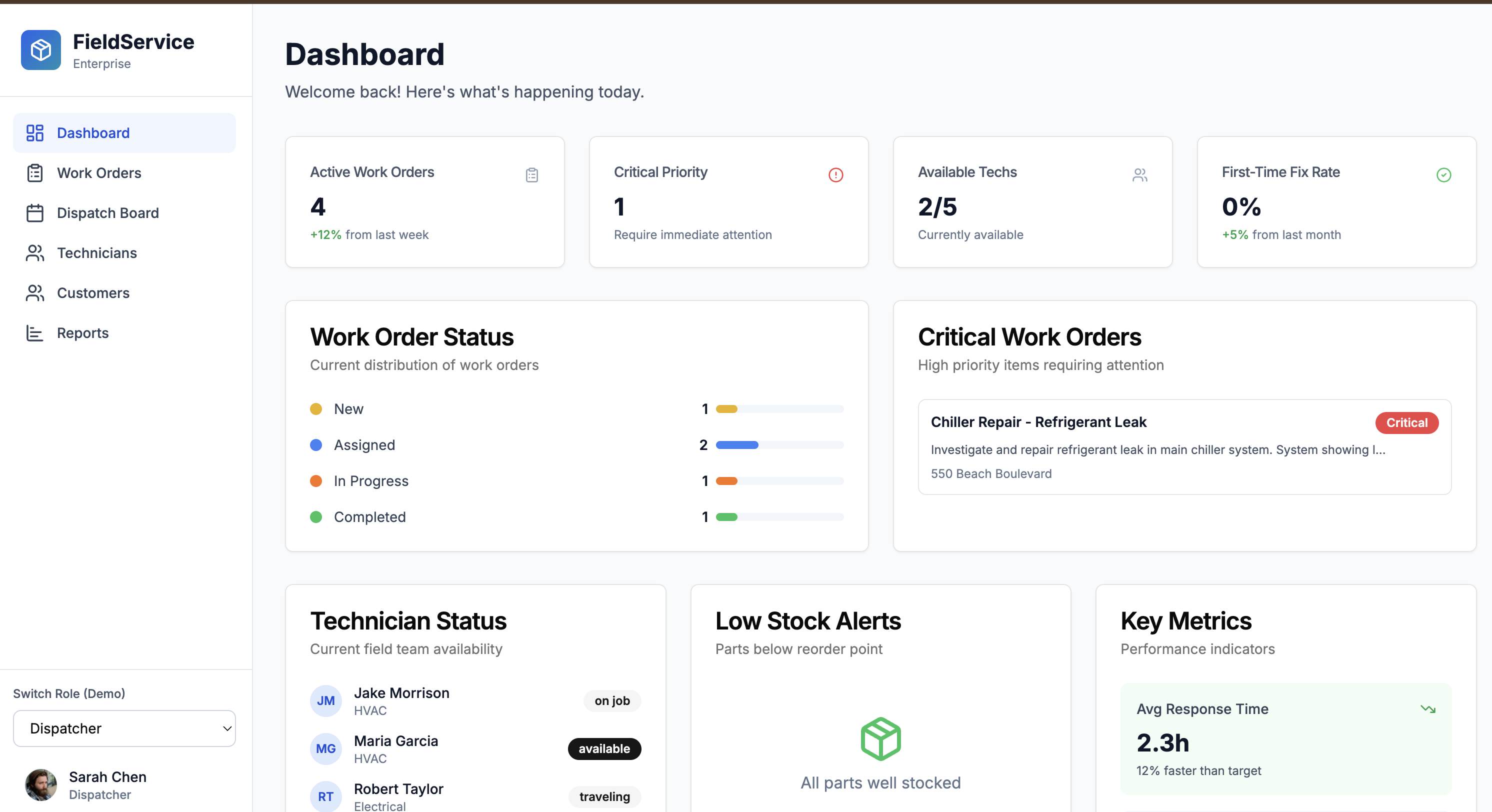
Task: Click the downward trend icon on Avg Response Time
Action: click(1427, 709)
